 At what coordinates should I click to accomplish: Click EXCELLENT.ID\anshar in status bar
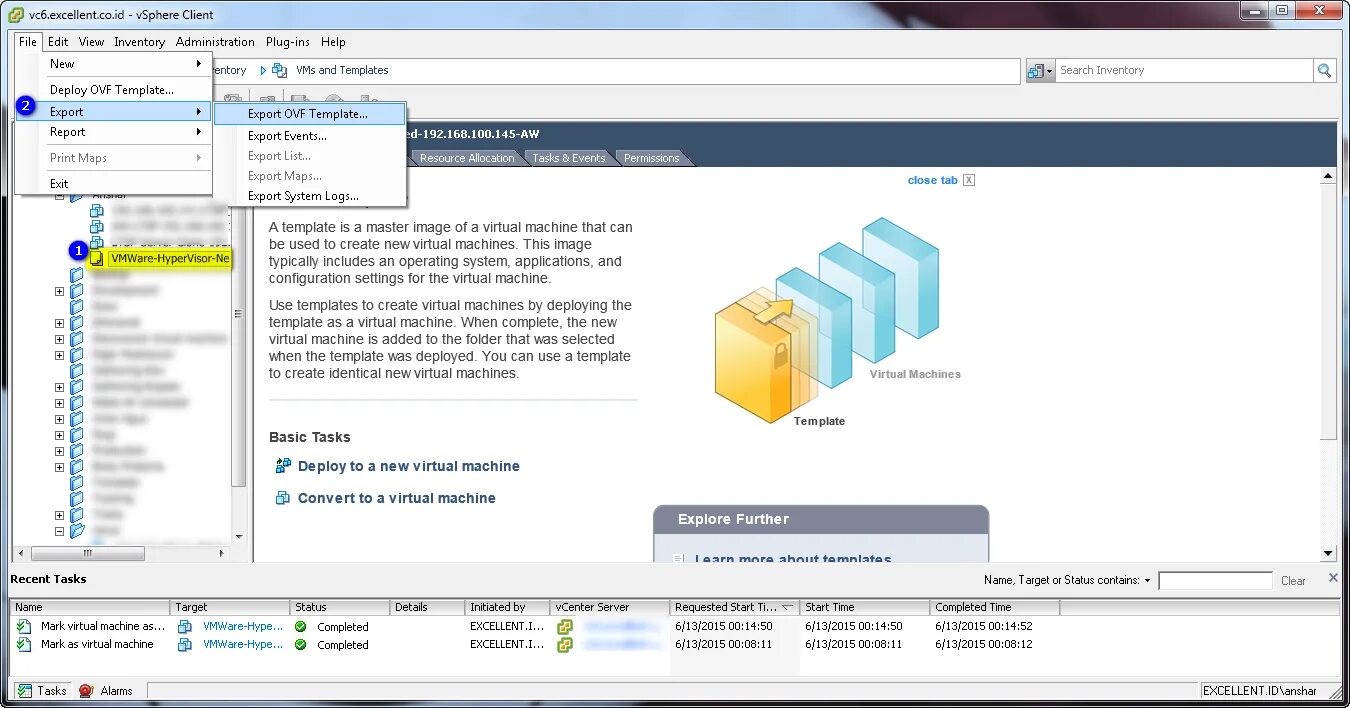(x=1259, y=691)
